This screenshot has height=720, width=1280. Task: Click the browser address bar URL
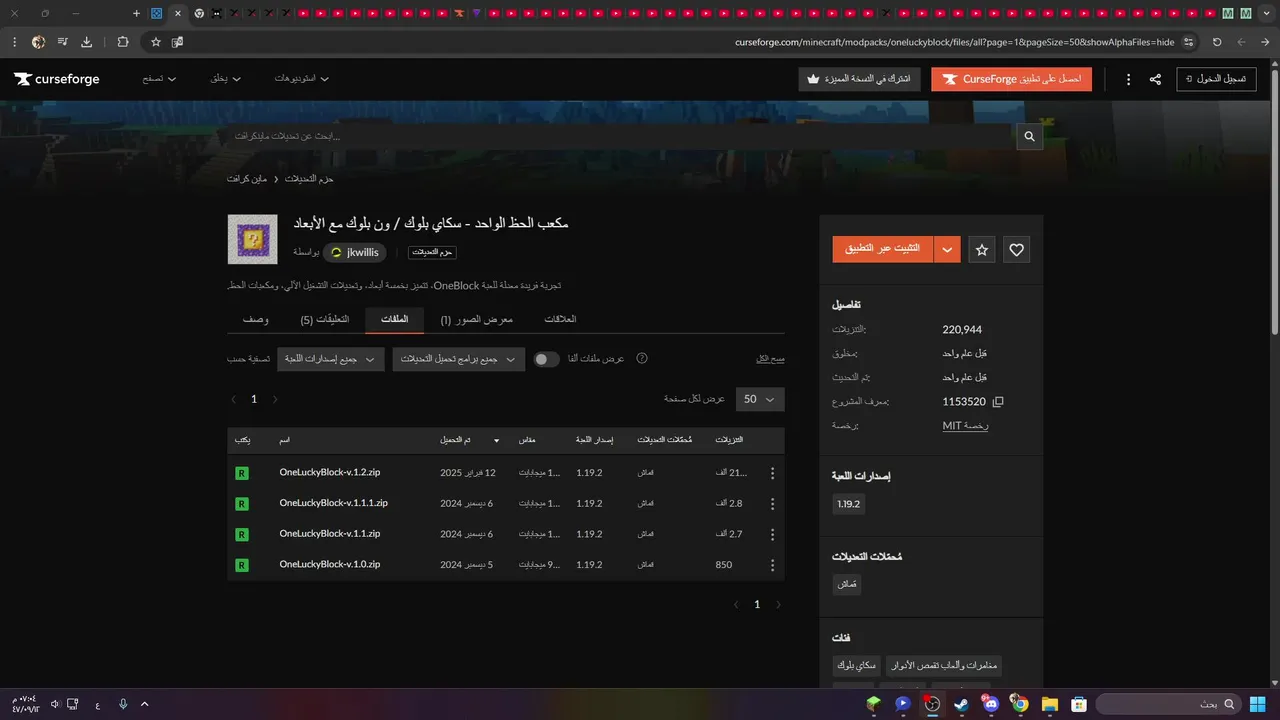click(x=954, y=42)
